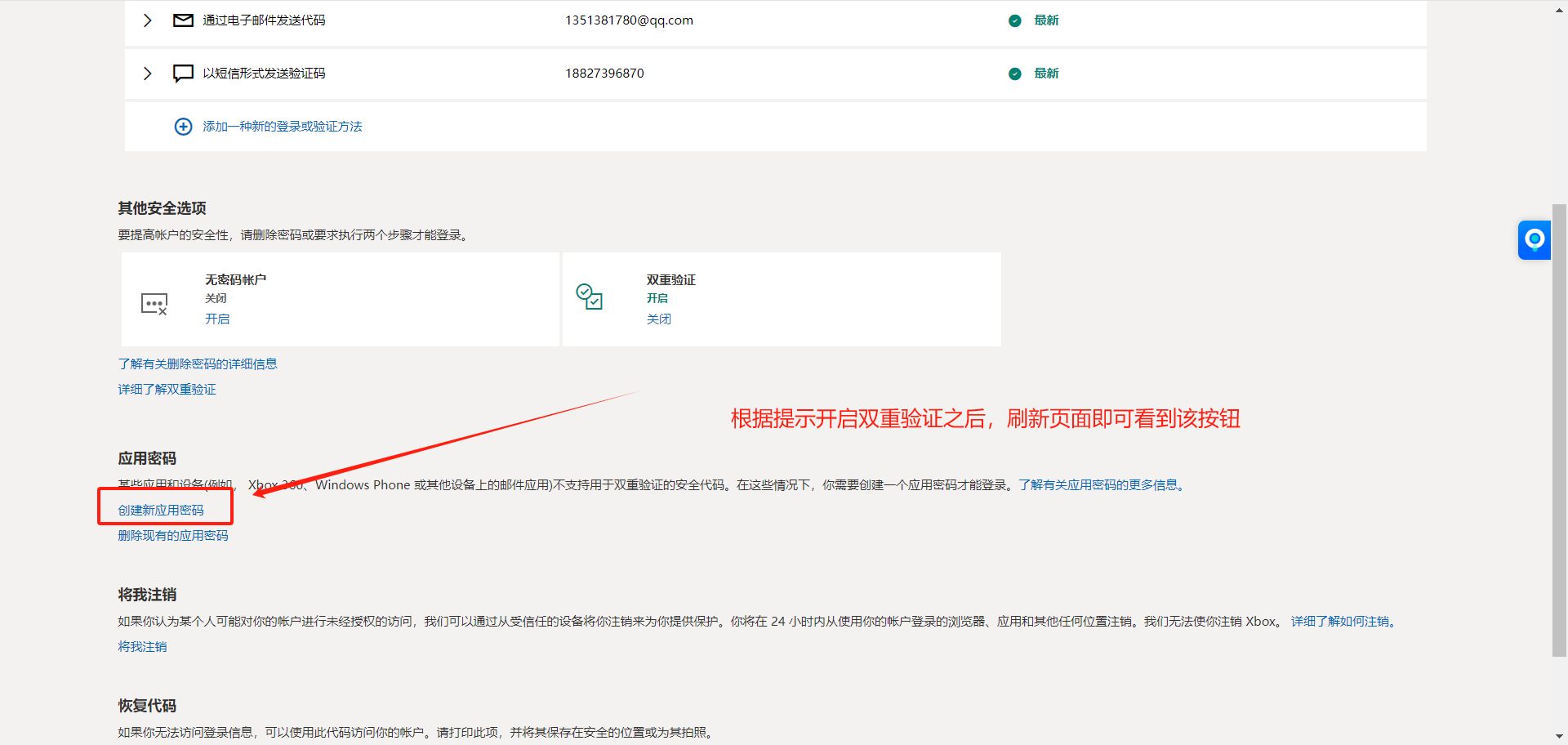Click the chat bubble icon for SMS verification

183,74
